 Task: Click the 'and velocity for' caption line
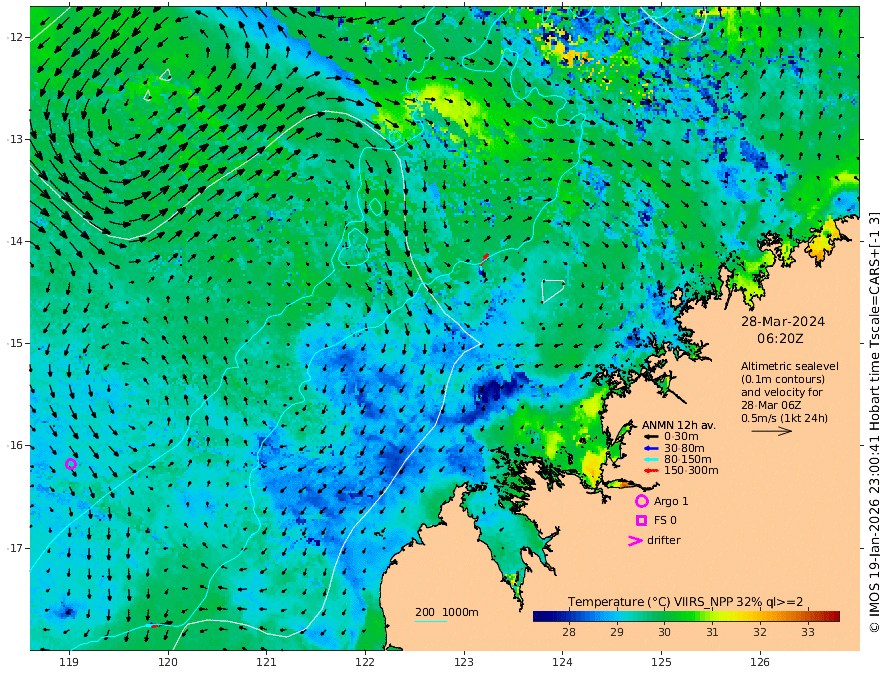tap(782, 392)
